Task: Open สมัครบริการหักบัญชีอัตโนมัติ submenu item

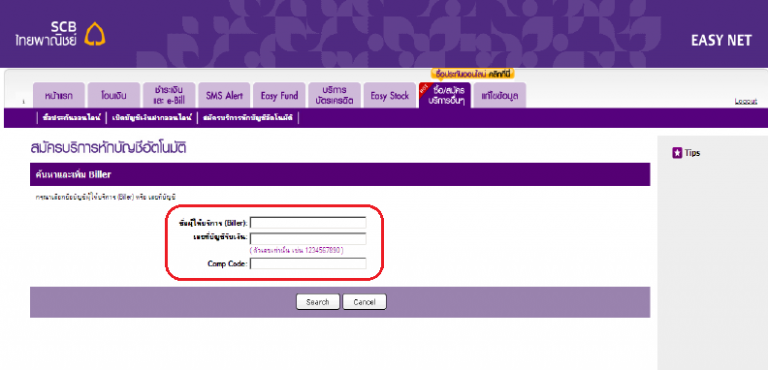Action: 248,118
